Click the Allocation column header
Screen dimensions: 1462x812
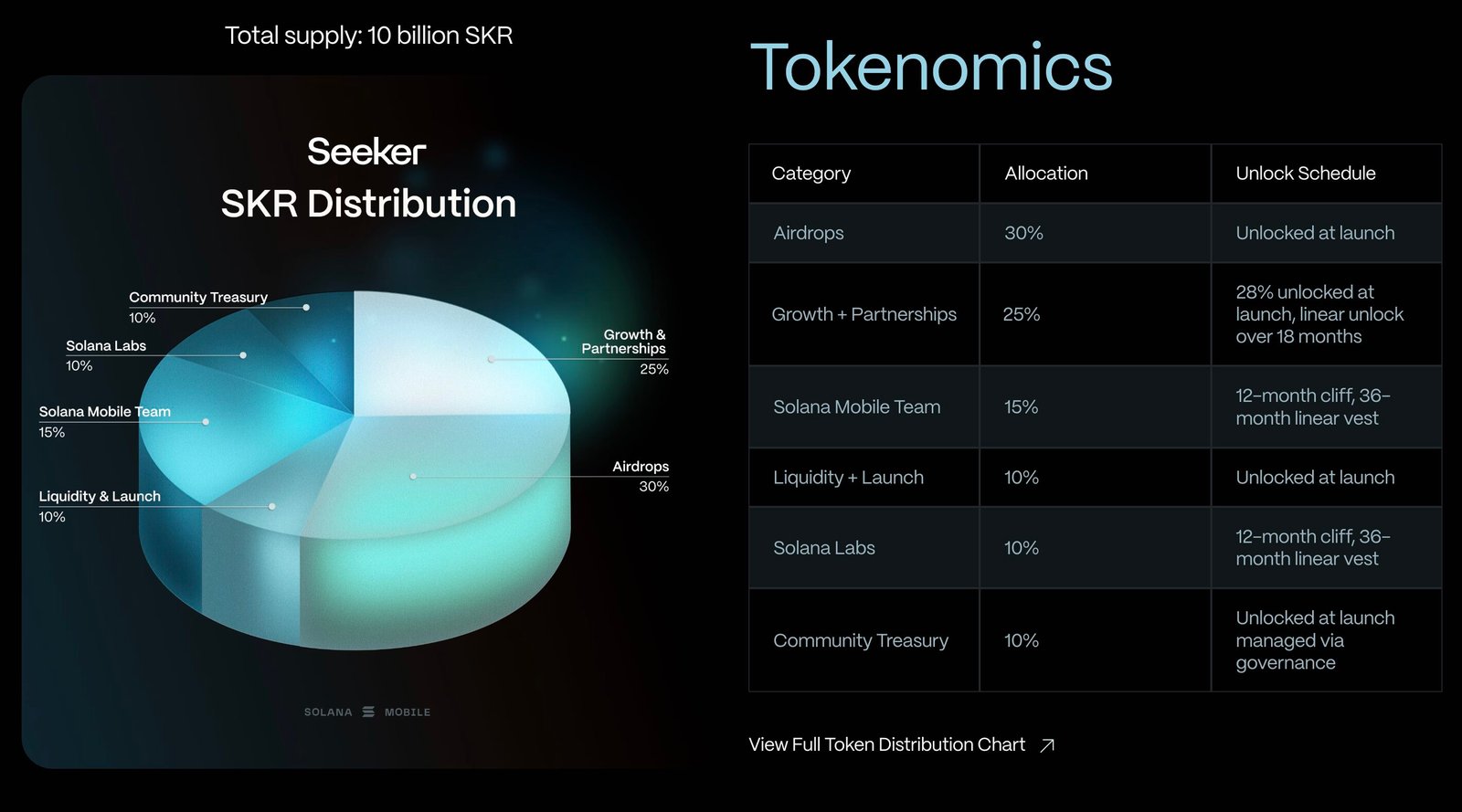pyautogui.click(x=1046, y=174)
